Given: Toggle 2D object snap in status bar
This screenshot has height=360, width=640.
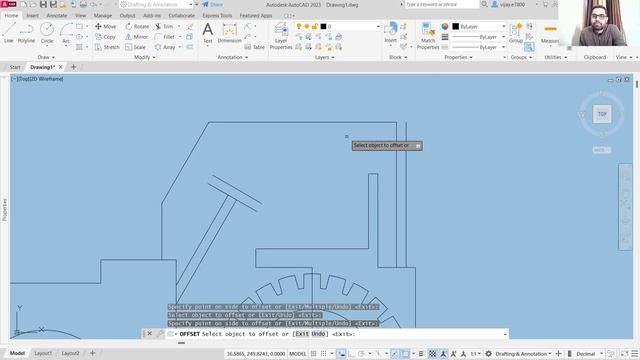Looking at the screenshot, I should (x=405, y=353).
